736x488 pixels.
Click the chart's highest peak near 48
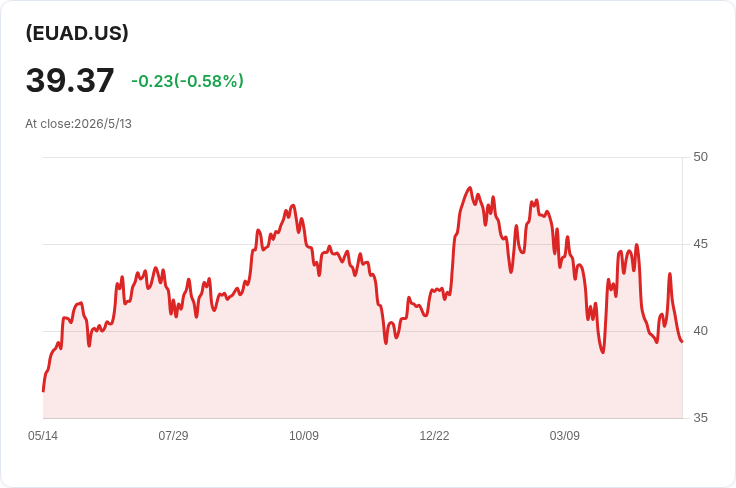pyautogui.click(x=469, y=188)
